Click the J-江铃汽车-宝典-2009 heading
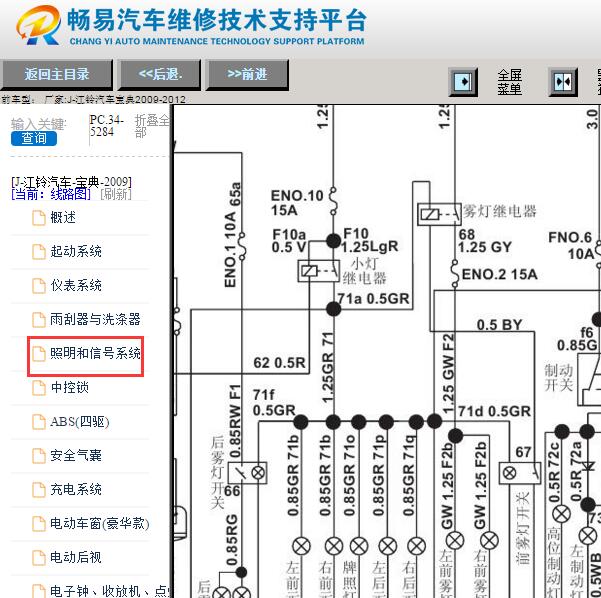Image resolution: width=601 pixels, height=598 pixels. (72, 182)
